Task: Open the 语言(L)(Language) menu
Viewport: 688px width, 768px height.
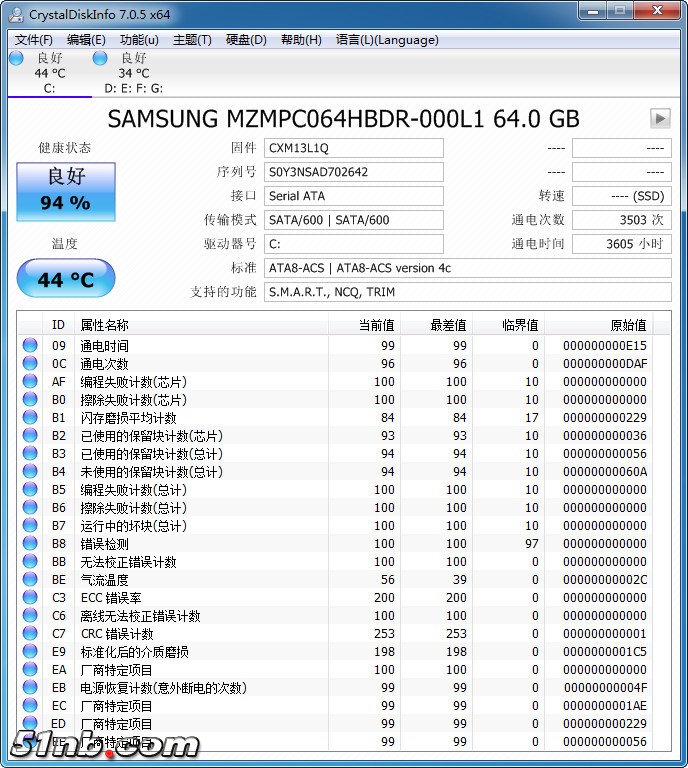Action: pos(387,40)
